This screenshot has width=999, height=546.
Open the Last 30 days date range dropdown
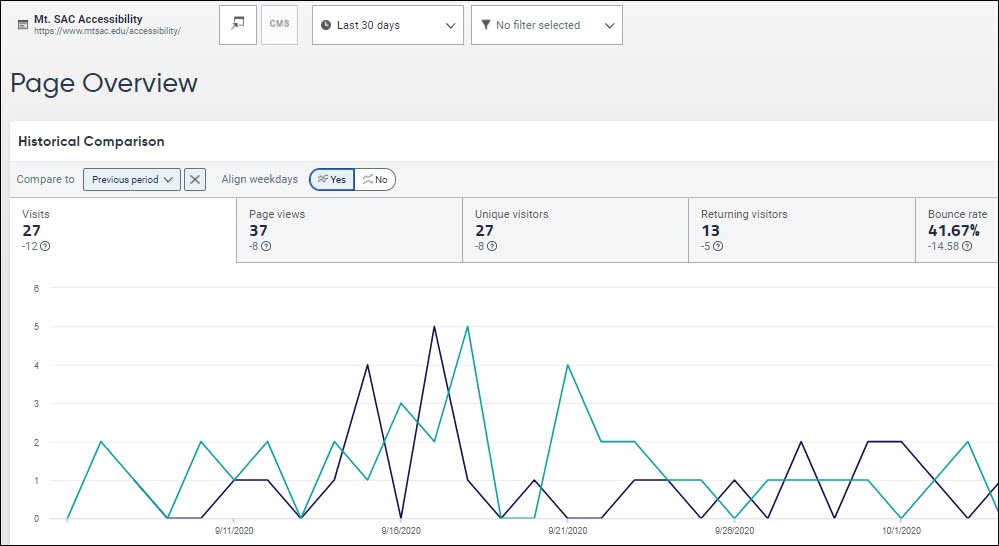click(x=387, y=25)
